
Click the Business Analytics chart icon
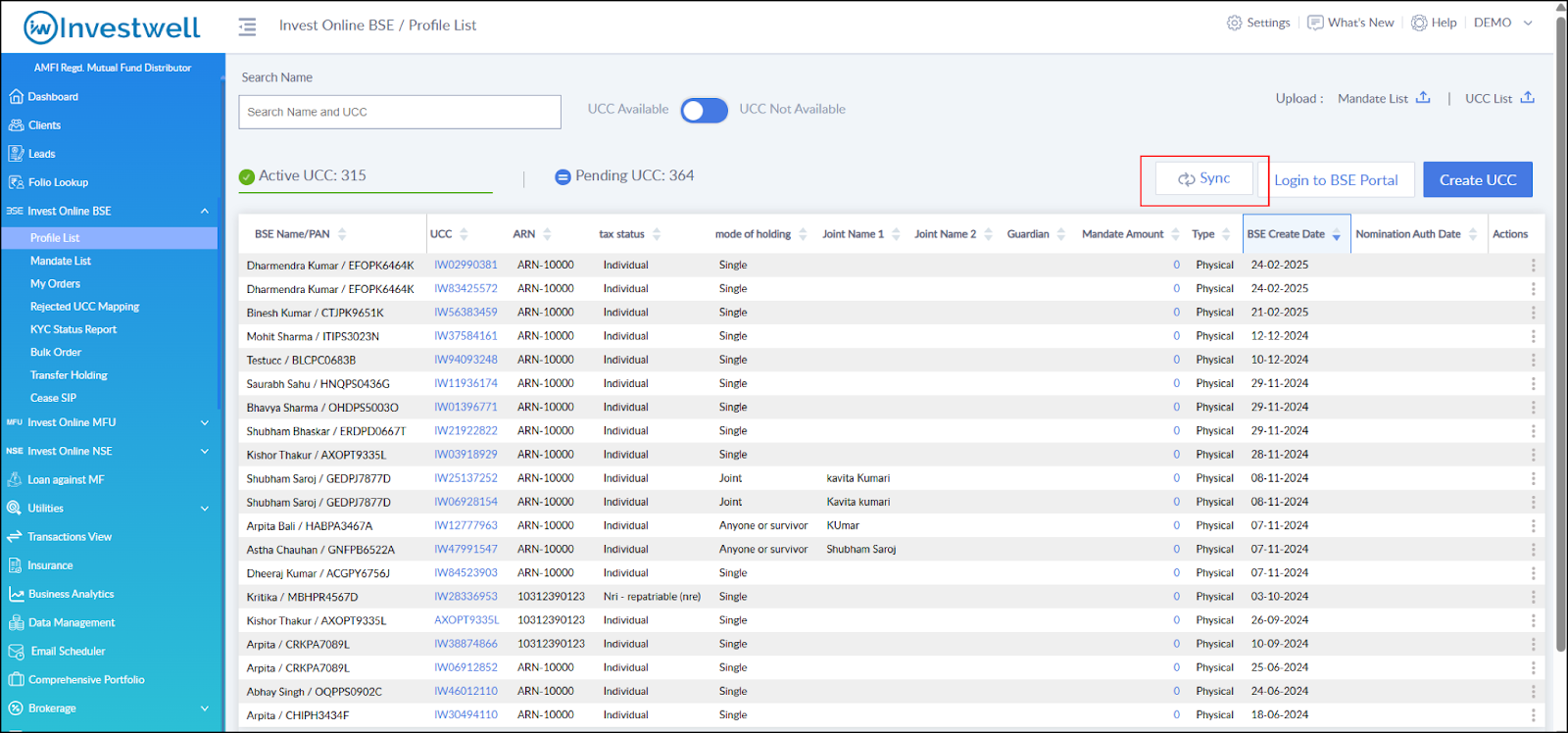[16, 594]
